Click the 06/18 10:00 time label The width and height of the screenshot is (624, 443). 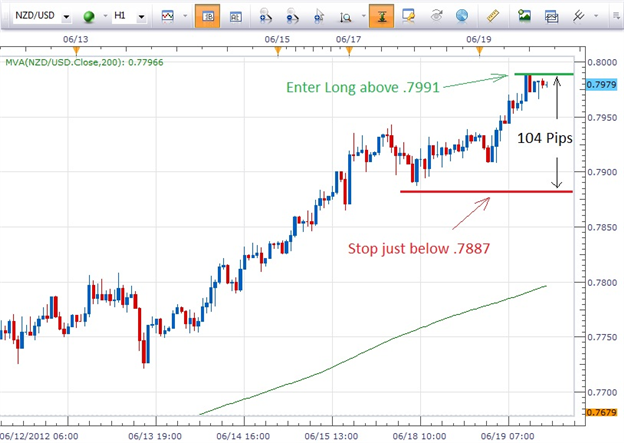[x=419, y=436]
